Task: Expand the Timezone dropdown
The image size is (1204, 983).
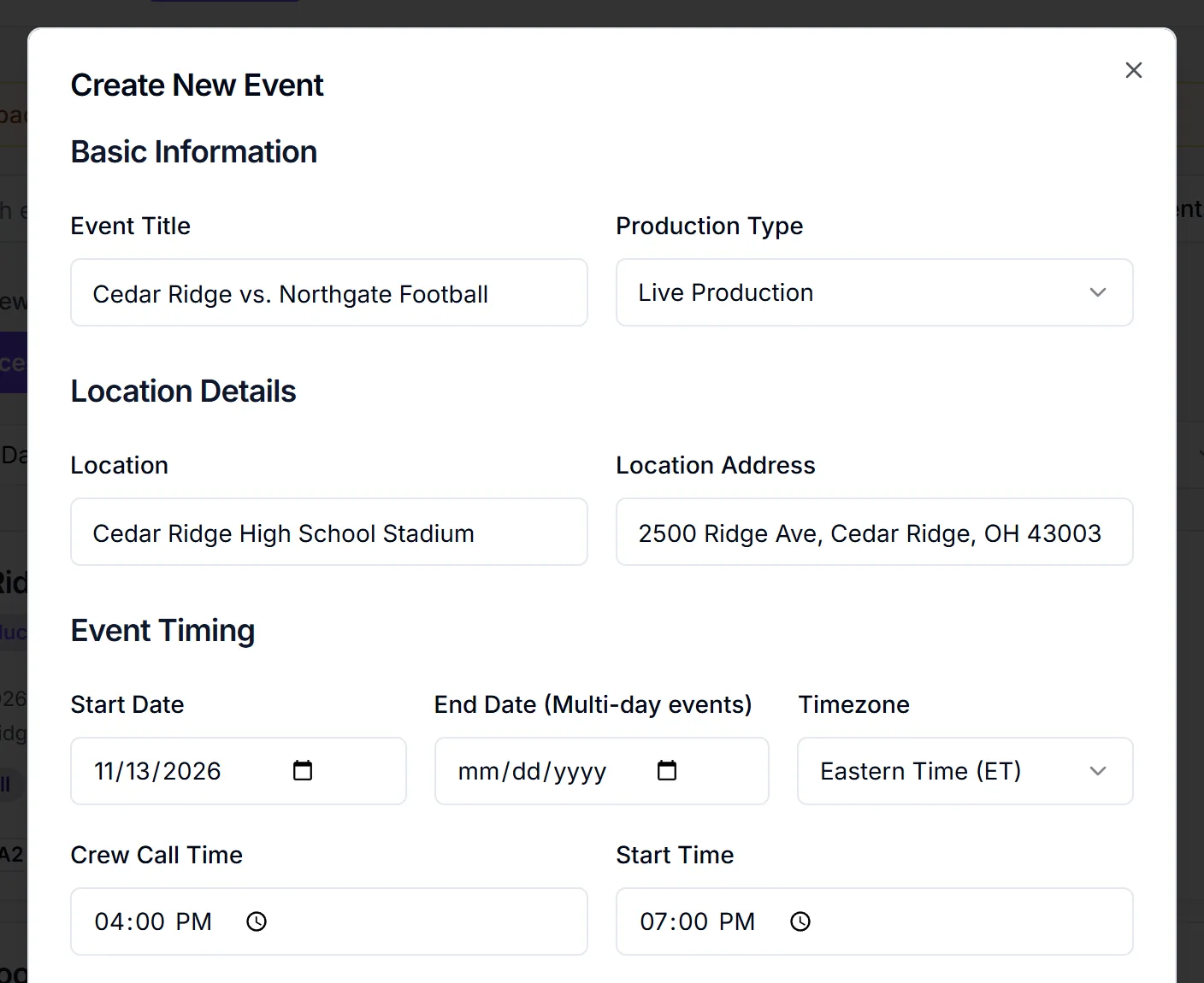Action: 965,771
